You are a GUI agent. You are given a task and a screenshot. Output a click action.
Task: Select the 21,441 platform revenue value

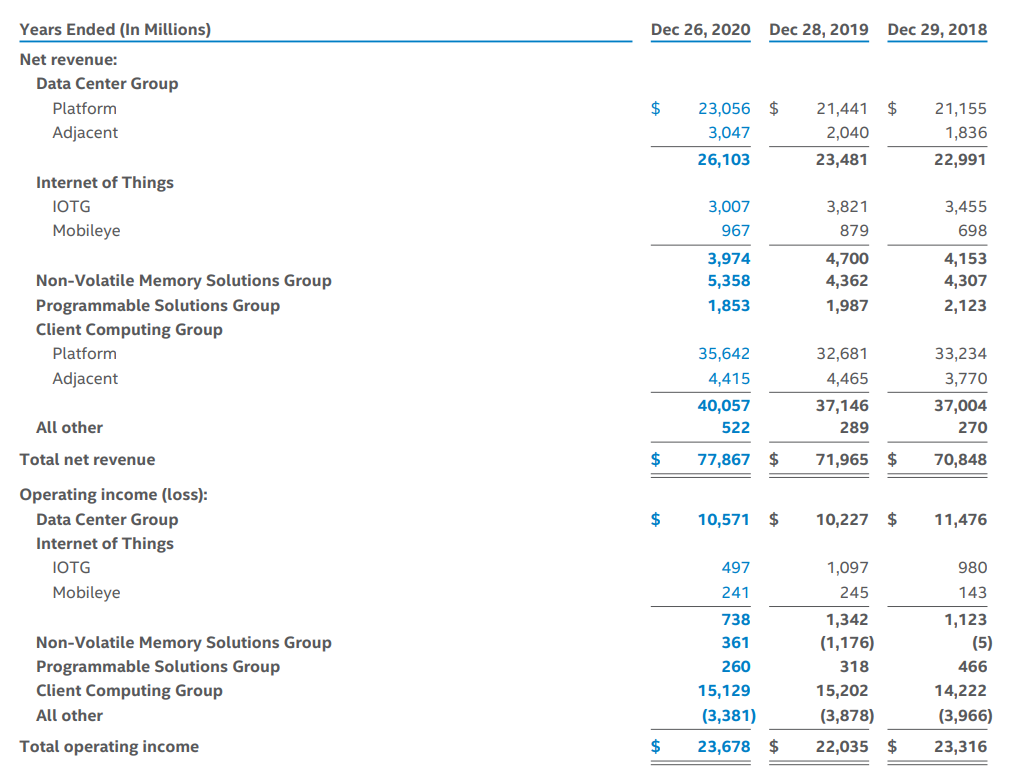[x=842, y=109]
